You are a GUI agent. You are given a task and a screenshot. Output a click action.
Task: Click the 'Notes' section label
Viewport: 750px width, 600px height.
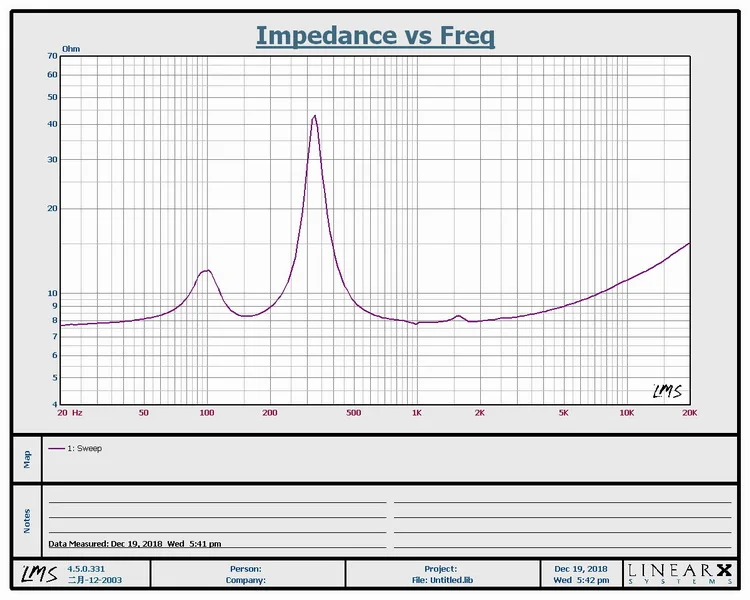tap(27, 521)
